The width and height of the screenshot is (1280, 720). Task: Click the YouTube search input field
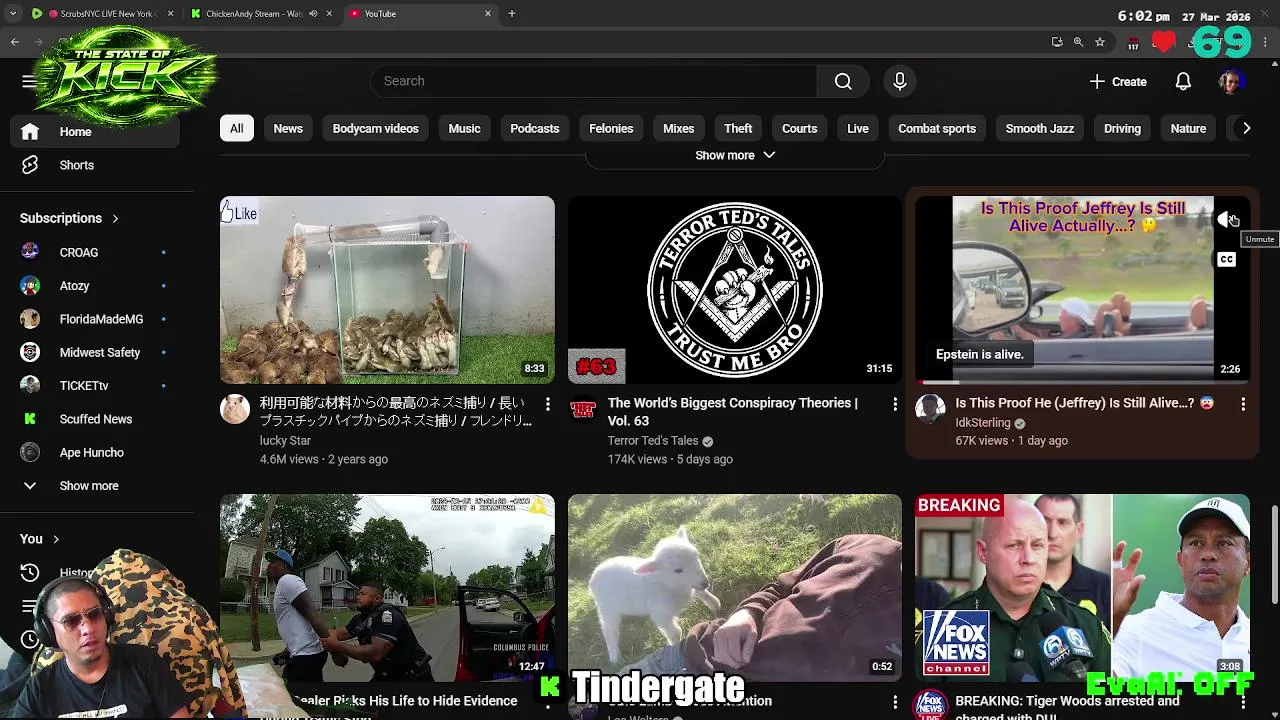(x=594, y=81)
